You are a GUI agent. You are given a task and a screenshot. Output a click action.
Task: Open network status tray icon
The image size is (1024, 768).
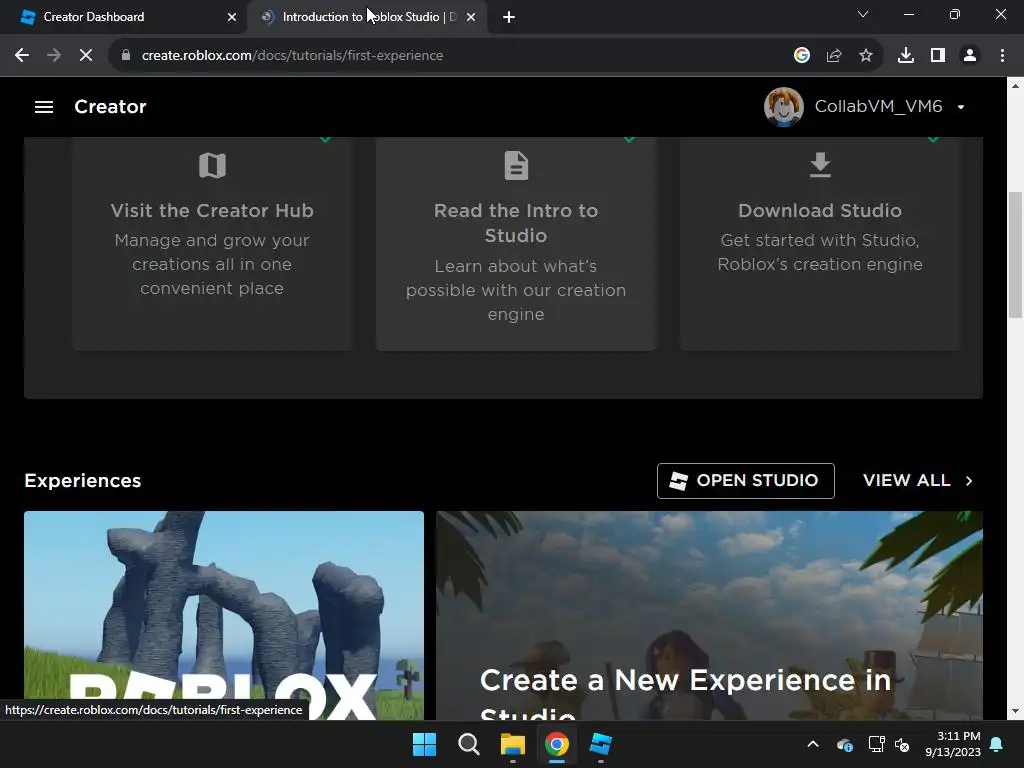[876, 744]
